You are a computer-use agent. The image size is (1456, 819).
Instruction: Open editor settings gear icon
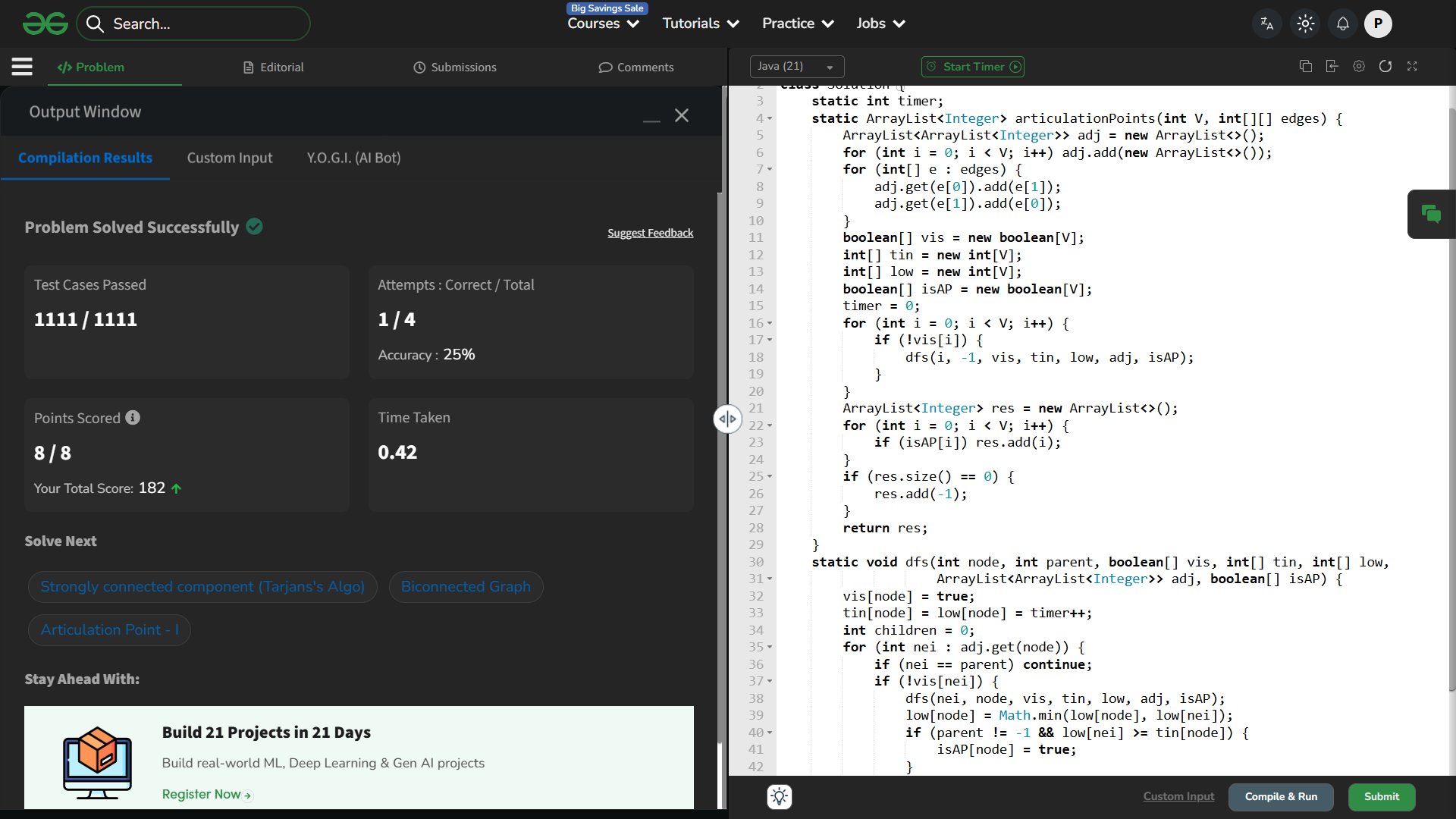coord(1358,67)
